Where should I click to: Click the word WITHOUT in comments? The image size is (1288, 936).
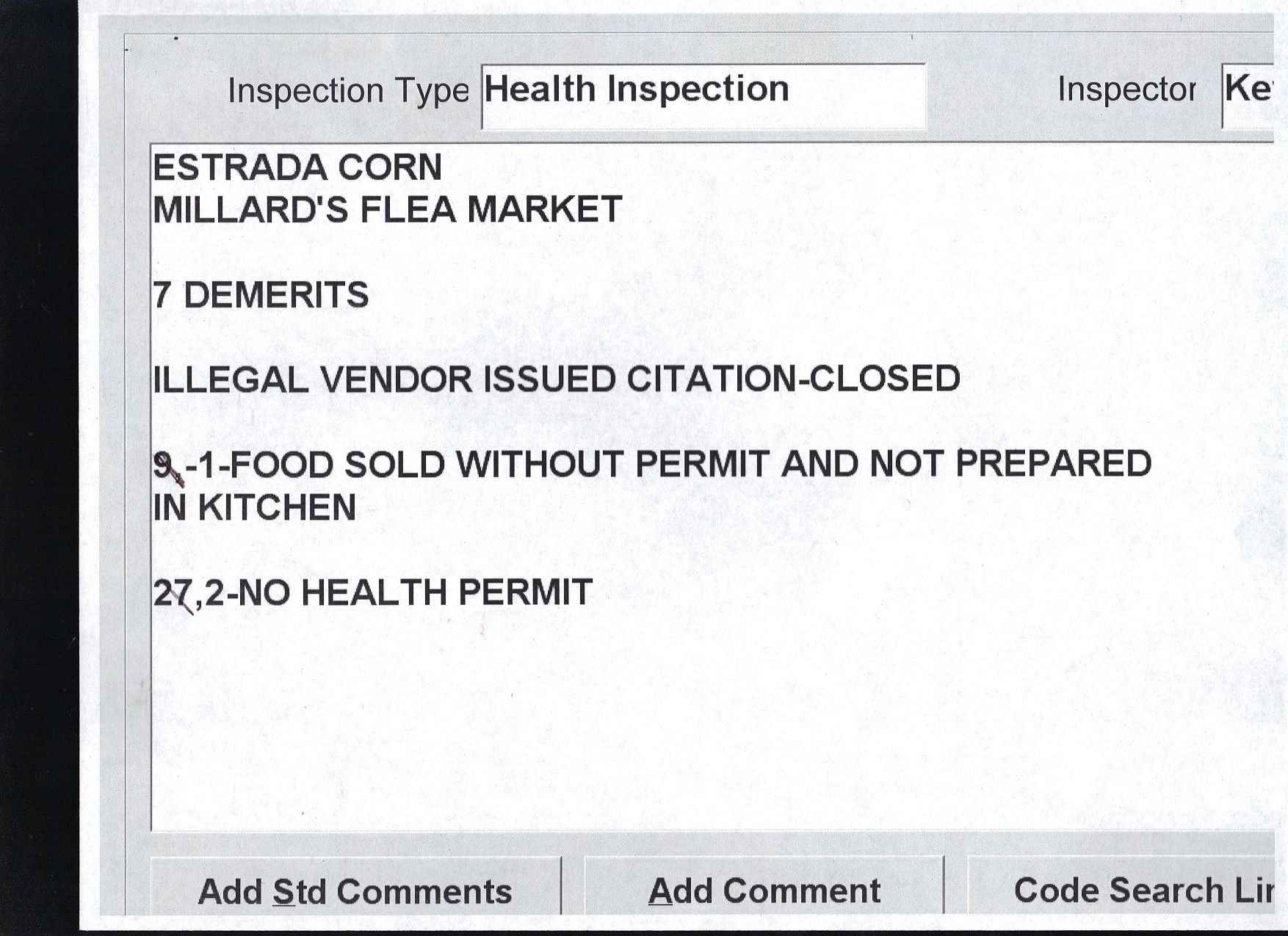click(540, 464)
